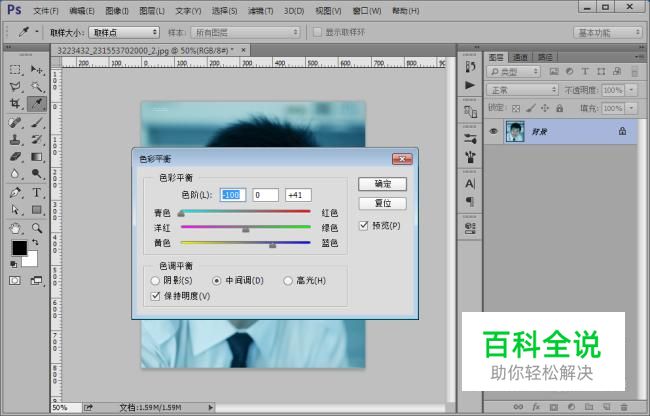
Task: Select the Rectangle shape tool
Action: (37, 210)
